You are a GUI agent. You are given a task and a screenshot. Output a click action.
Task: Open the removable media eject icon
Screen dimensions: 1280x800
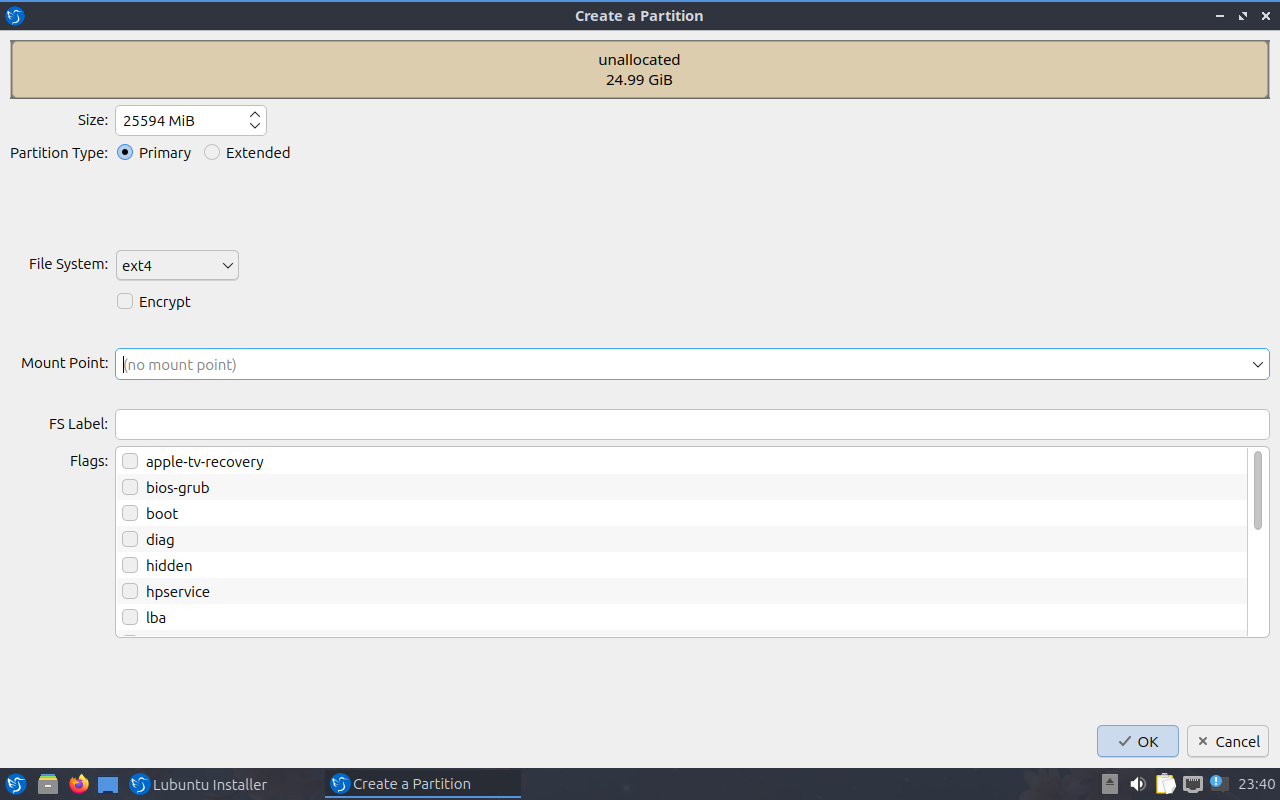[1110, 784]
